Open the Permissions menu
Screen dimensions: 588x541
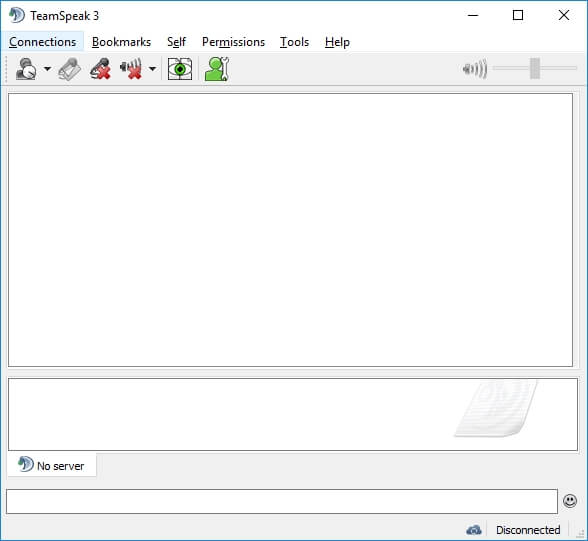click(x=233, y=42)
